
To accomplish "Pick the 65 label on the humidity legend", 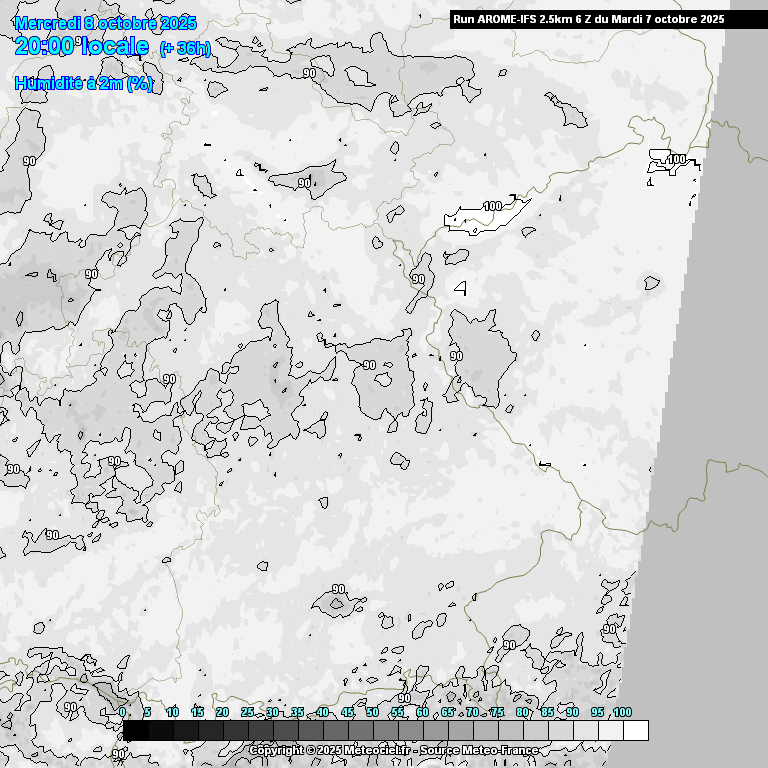I will (x=447, y=712).
